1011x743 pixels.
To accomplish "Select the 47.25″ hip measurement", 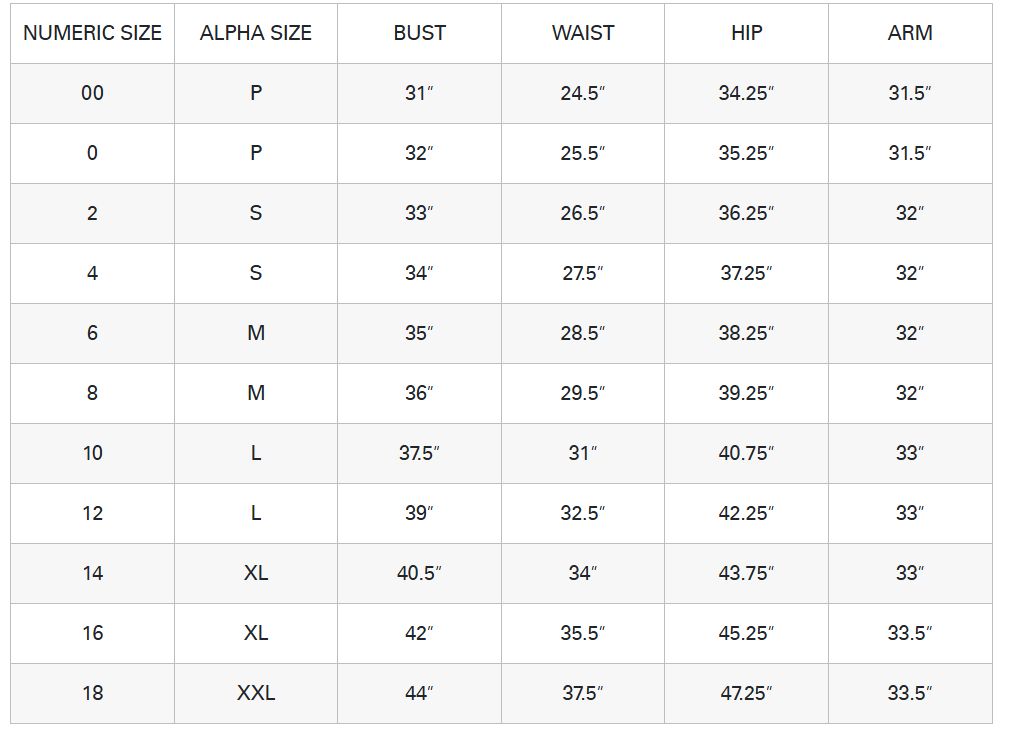I will pos(746,693).
